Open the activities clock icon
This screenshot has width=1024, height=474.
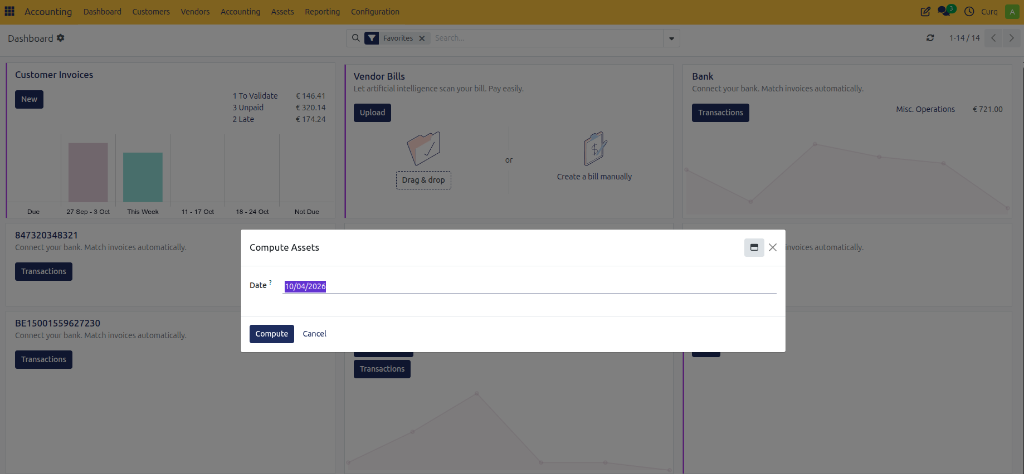coord(969,12)
